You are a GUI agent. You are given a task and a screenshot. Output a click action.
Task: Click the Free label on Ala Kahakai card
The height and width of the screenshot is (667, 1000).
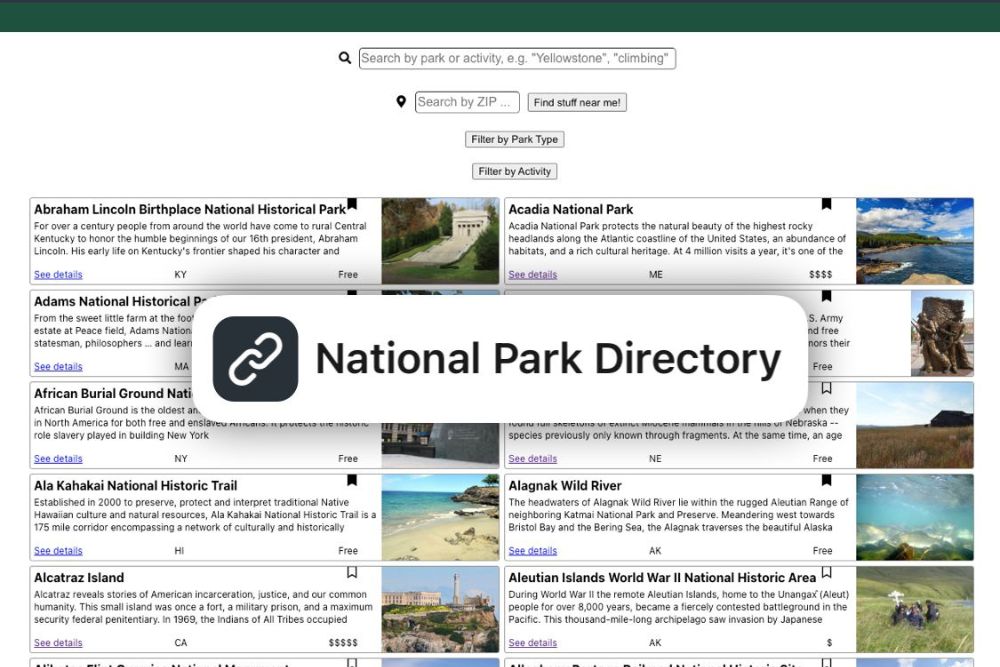point(348,550)
